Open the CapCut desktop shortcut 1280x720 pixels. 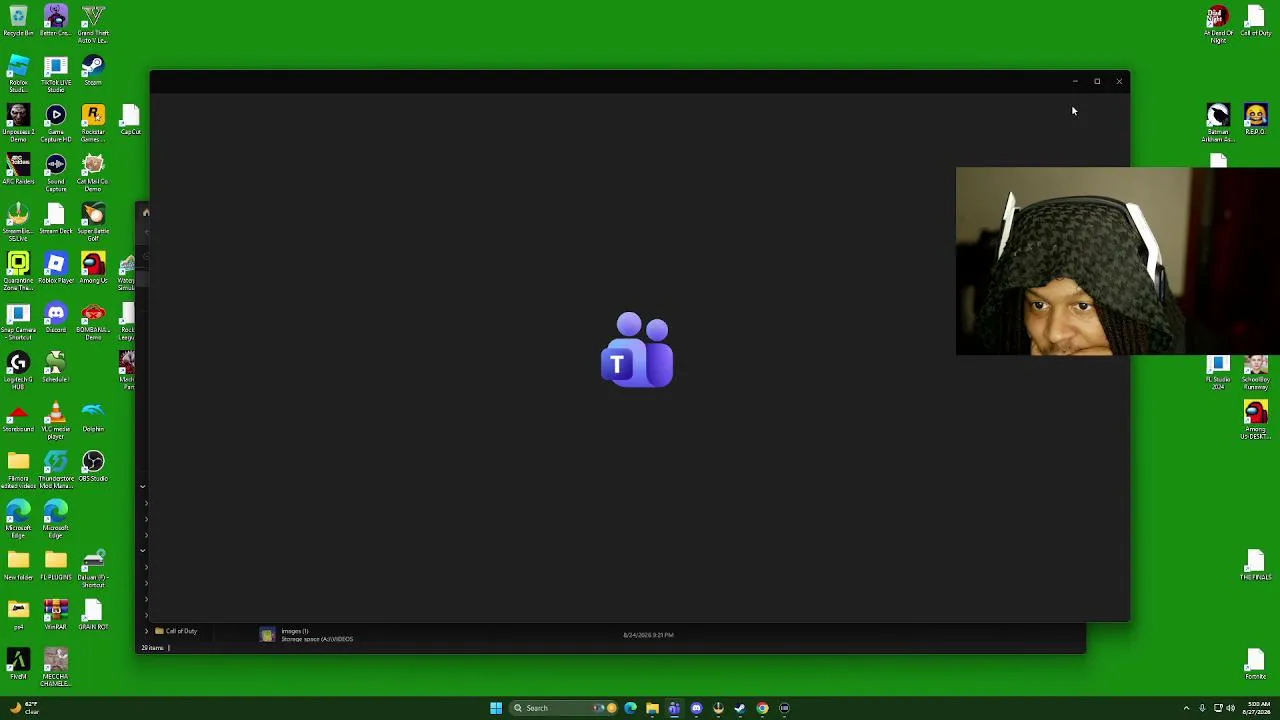(x=131, y=120)
